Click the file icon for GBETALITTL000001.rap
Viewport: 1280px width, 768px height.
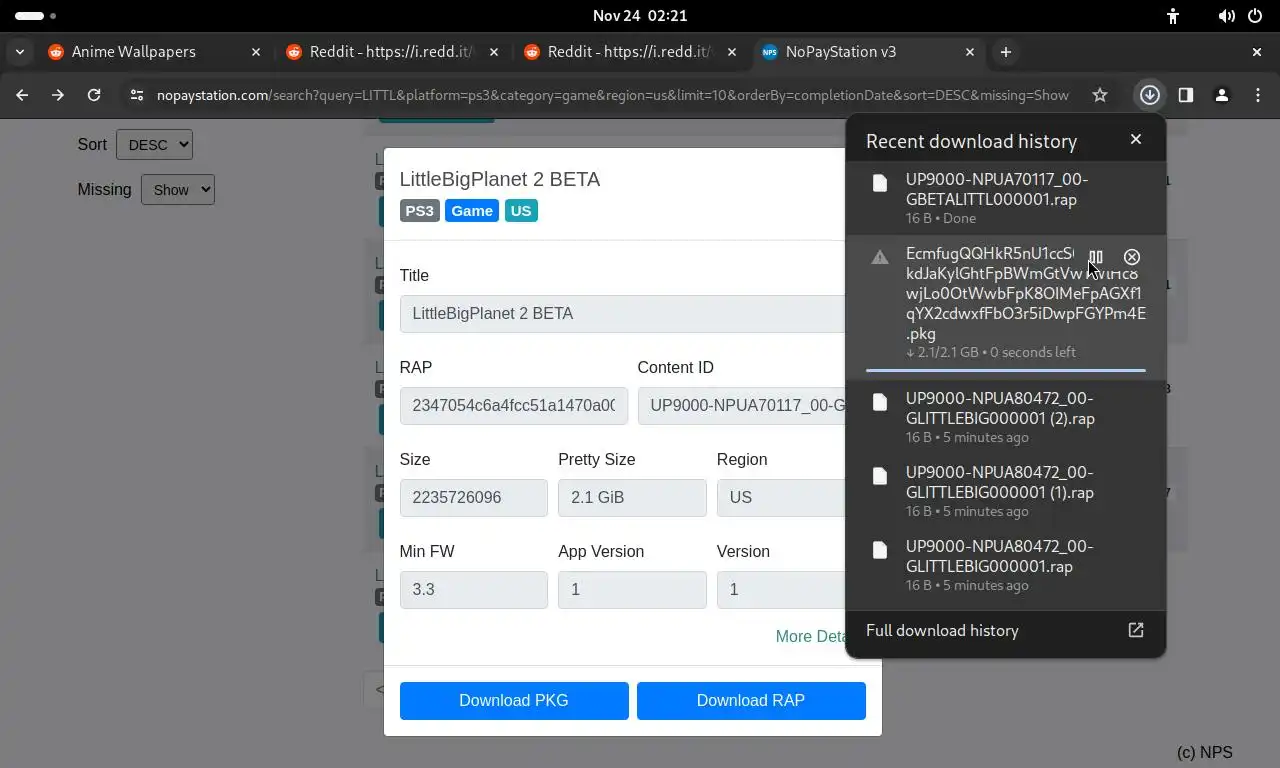coord(880,183)
